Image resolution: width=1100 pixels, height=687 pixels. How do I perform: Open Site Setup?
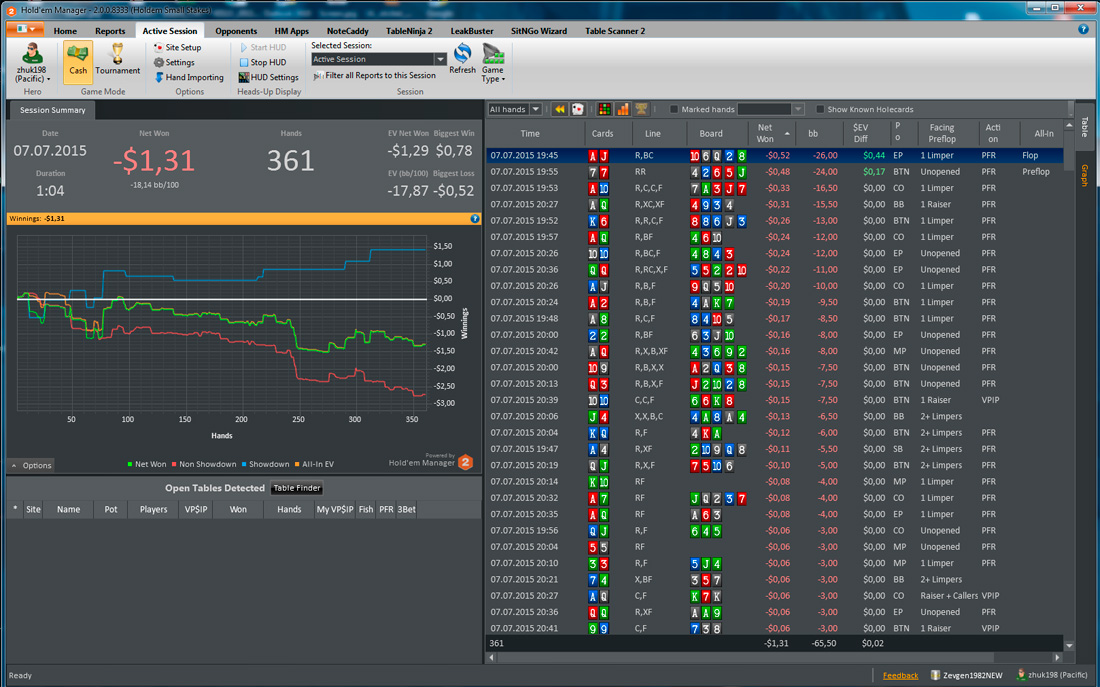point(177,47)
